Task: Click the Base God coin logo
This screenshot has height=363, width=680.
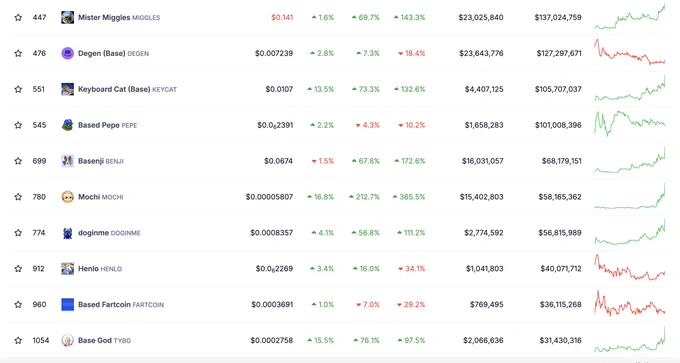Action: pyautogui.click(x=67, y=340)
